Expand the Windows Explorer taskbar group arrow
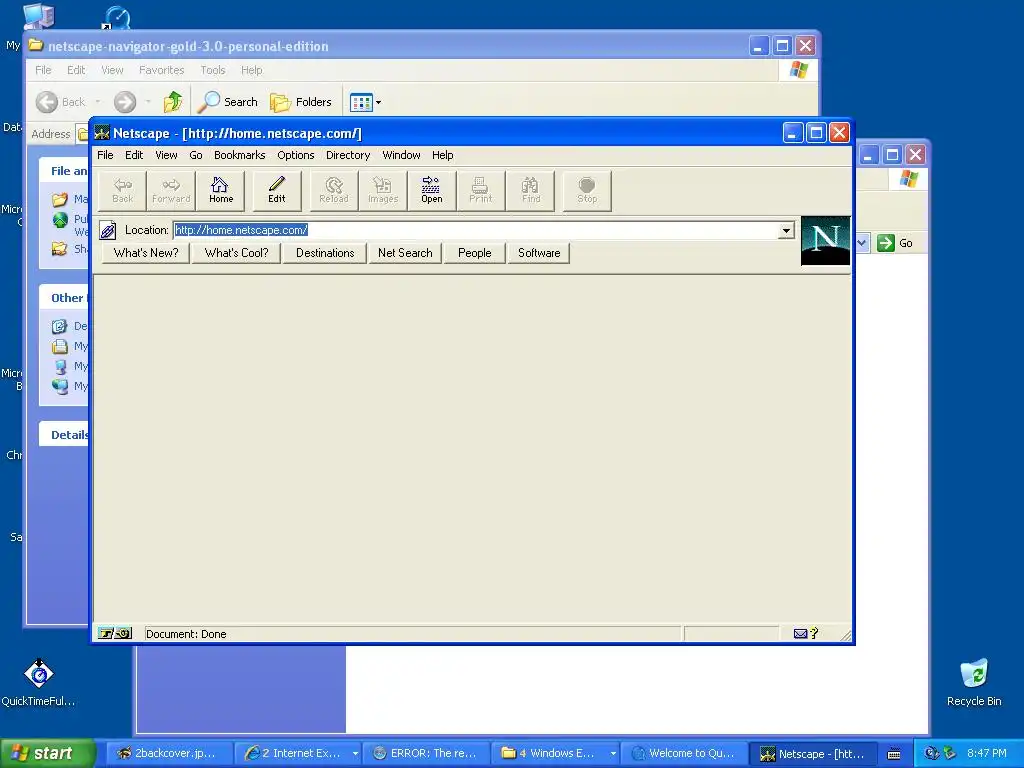The height and width of the screenshot is (768, 1024). pyautogui.click(x=613, y=754)
